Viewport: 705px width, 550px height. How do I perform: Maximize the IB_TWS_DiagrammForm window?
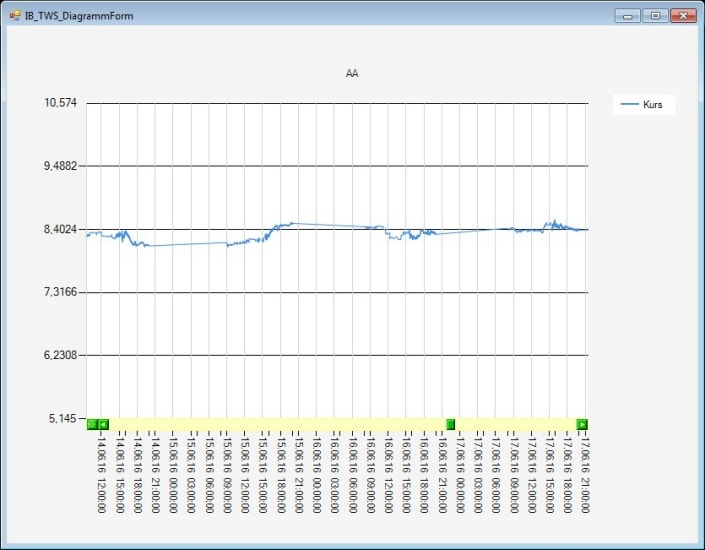pyautogui.click(x=655, y=16)
